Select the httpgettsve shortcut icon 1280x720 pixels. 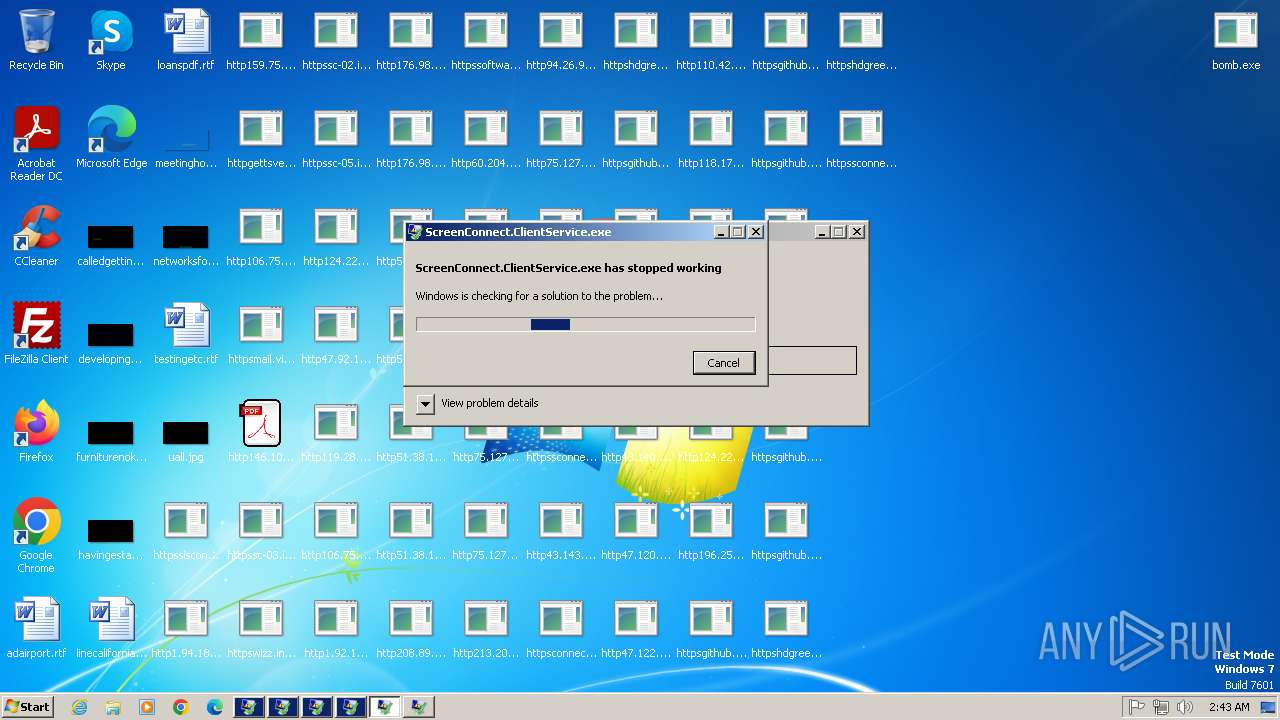click(261, 138)
